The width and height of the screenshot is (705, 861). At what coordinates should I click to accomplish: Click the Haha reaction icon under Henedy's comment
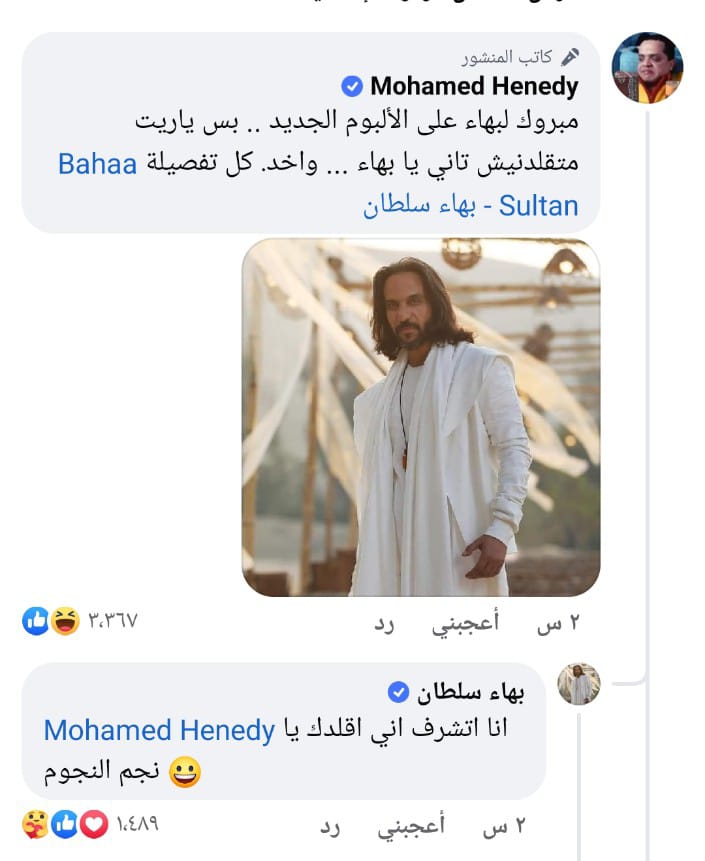pyautogui.click(x=65, y=622)
